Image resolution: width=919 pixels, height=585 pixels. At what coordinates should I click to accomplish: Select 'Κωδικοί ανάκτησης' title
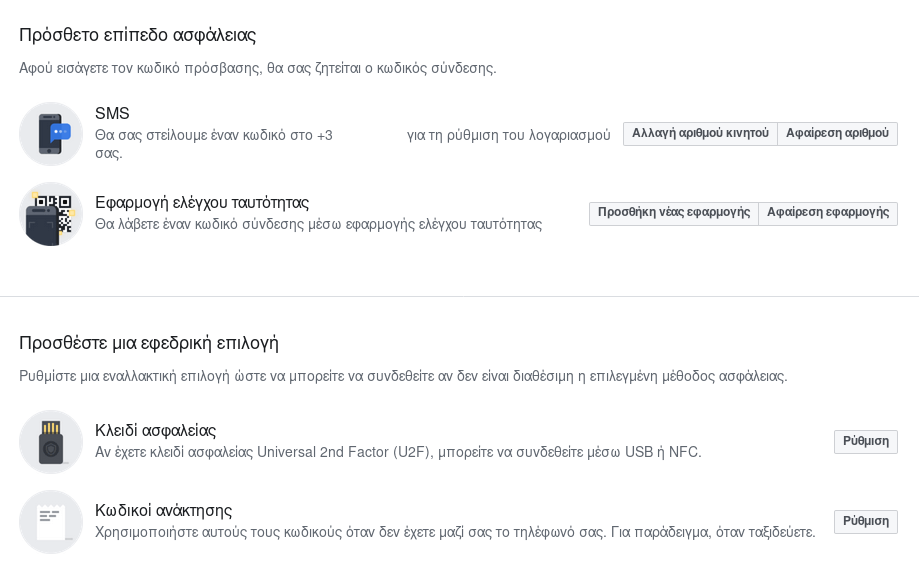click(164, 511)
